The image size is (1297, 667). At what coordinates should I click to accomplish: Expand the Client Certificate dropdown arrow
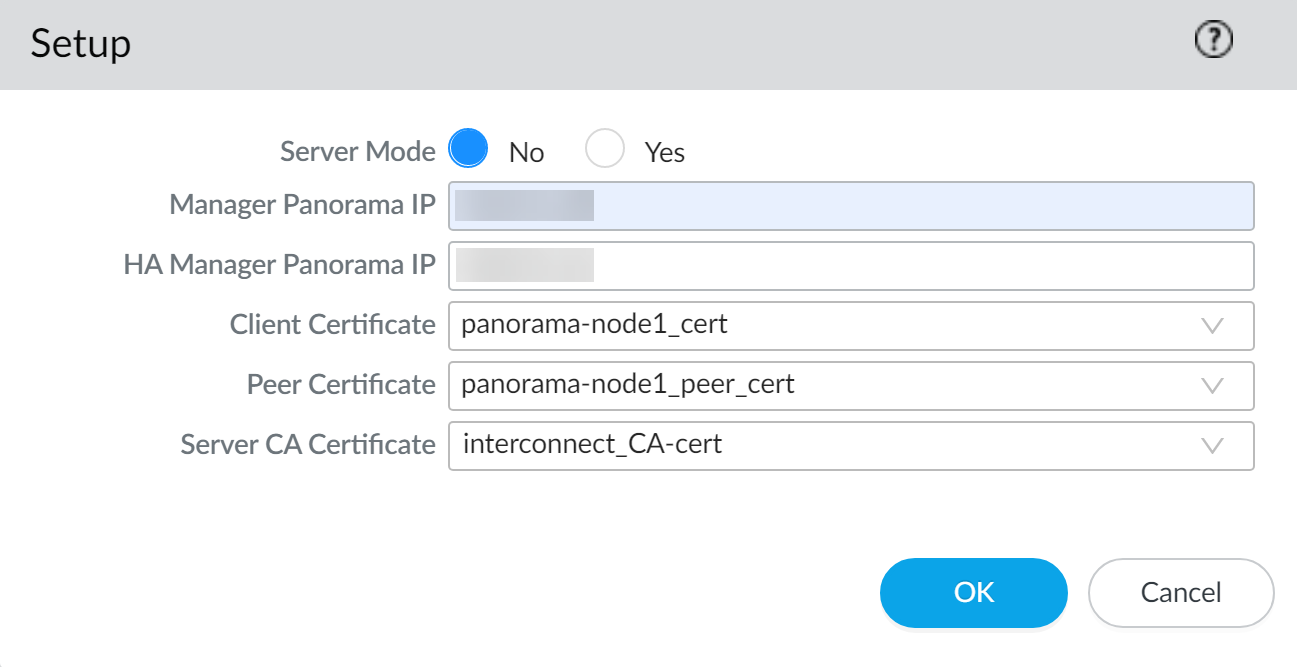click(x=1212, y=326)
